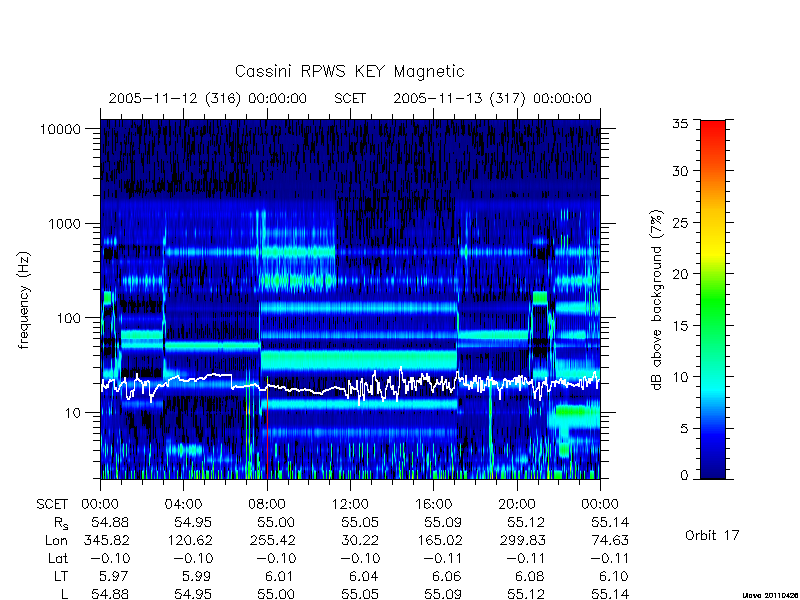Select 55.12 in the Rs row
Screen dimensions: 800x600
coord(526,522)
